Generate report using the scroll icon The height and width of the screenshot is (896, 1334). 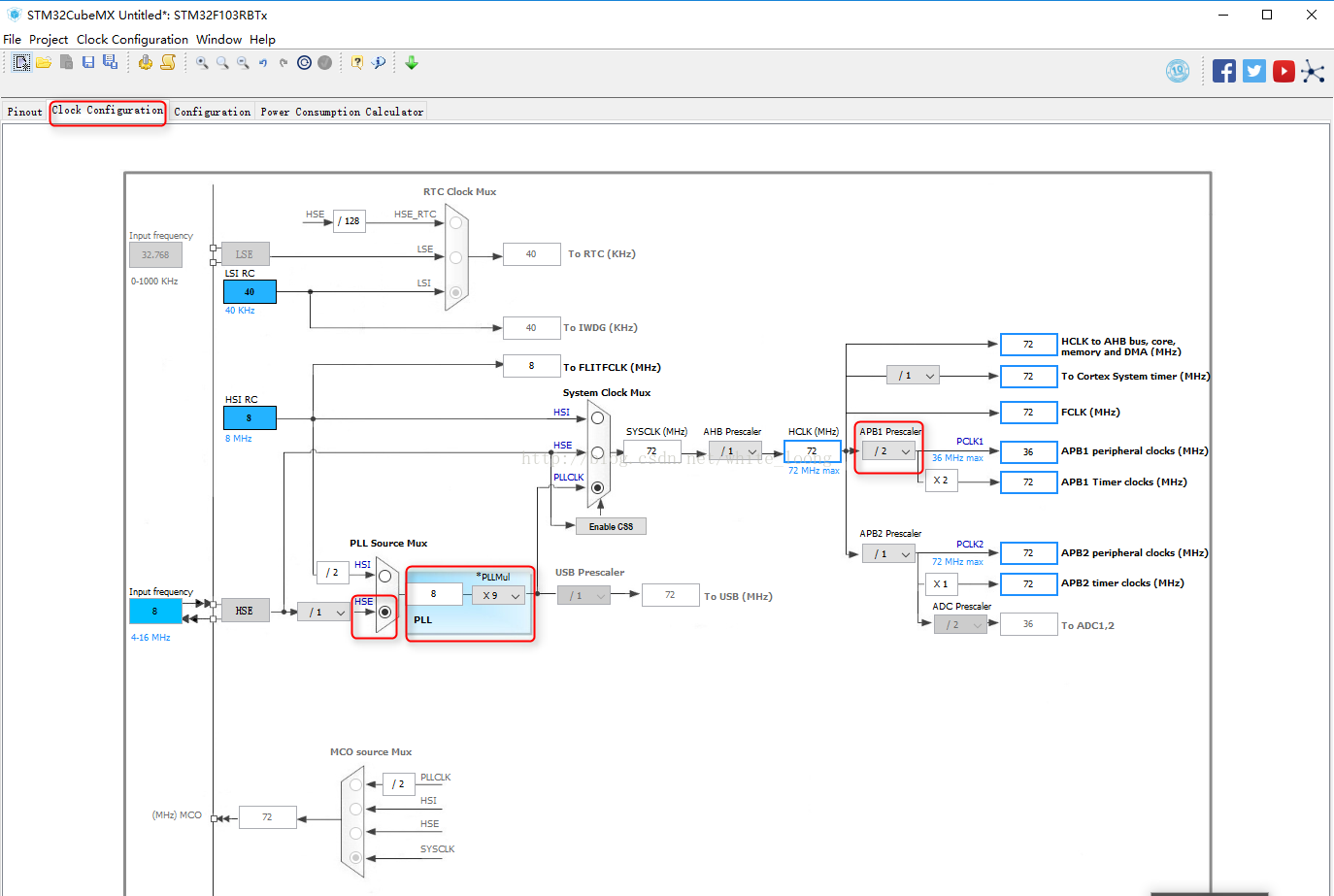(168, 63)
